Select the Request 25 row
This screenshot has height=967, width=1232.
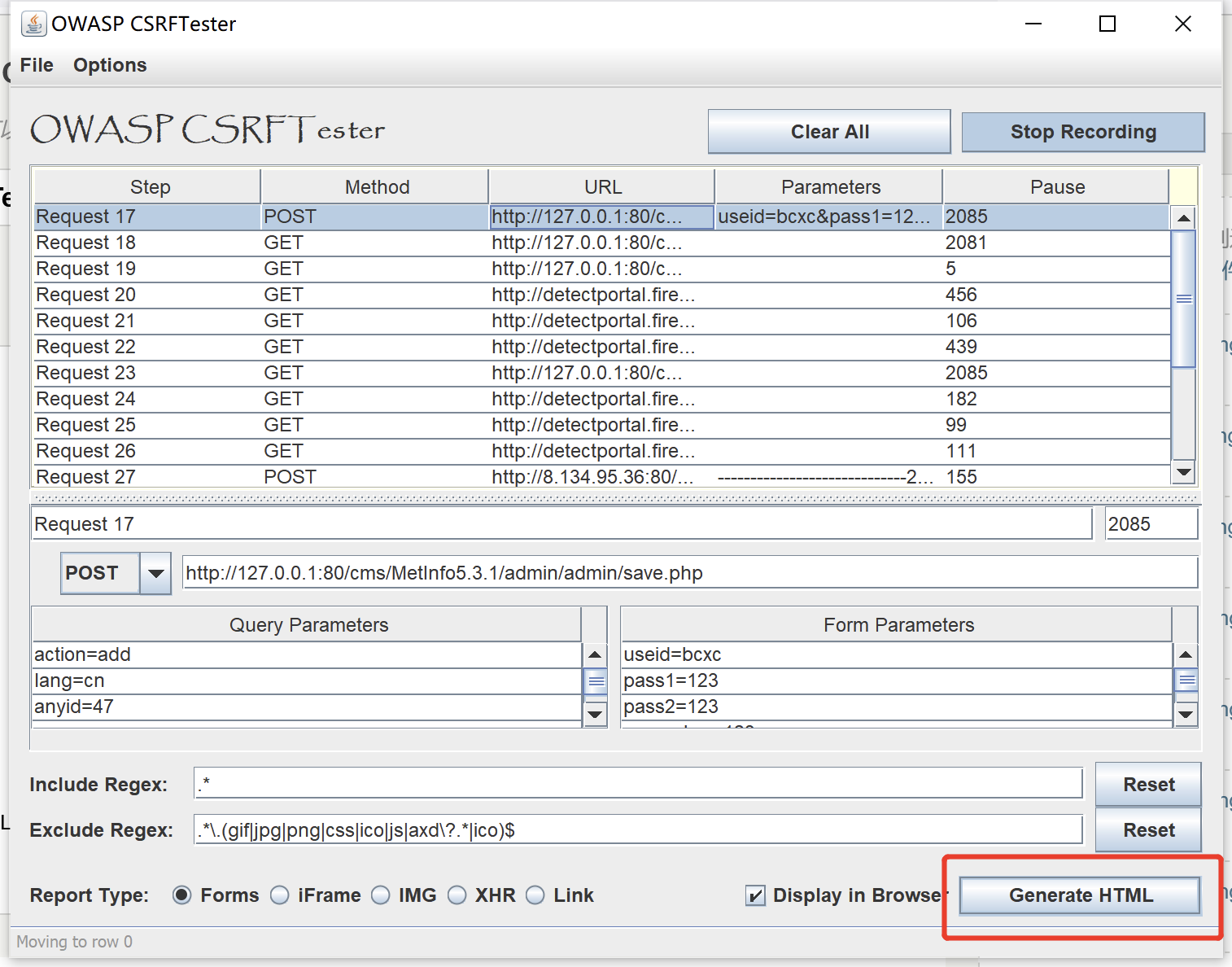tap(602, 425)
